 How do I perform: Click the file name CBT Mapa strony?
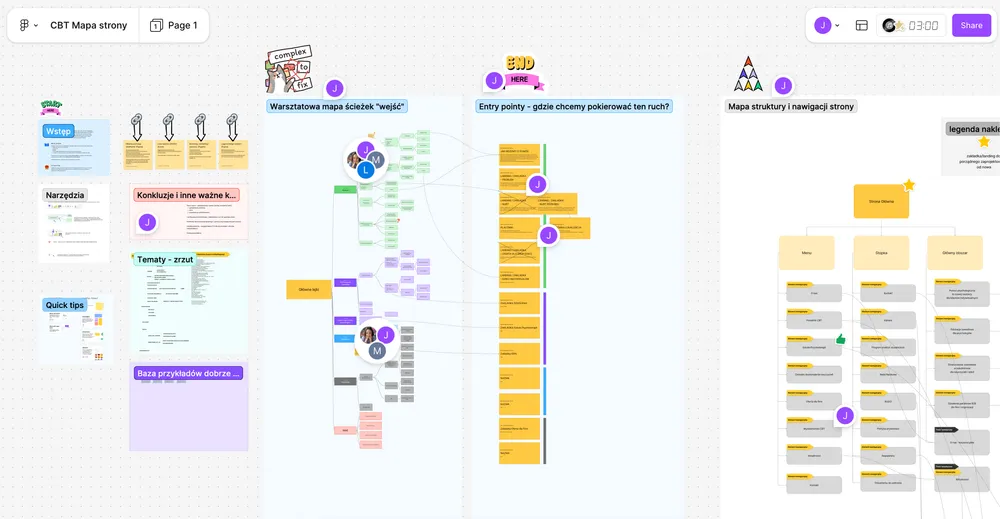point(89,26)
